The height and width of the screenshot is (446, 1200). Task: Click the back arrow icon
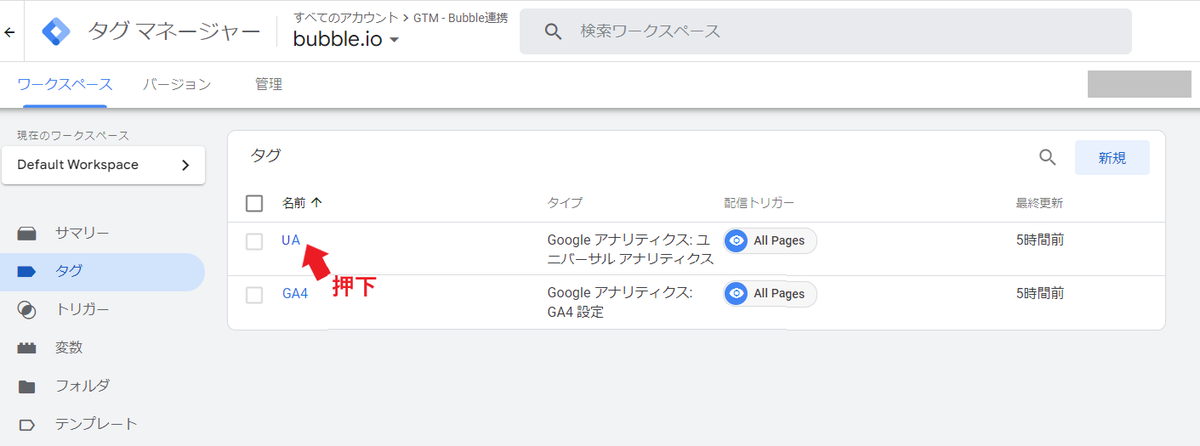9,32
